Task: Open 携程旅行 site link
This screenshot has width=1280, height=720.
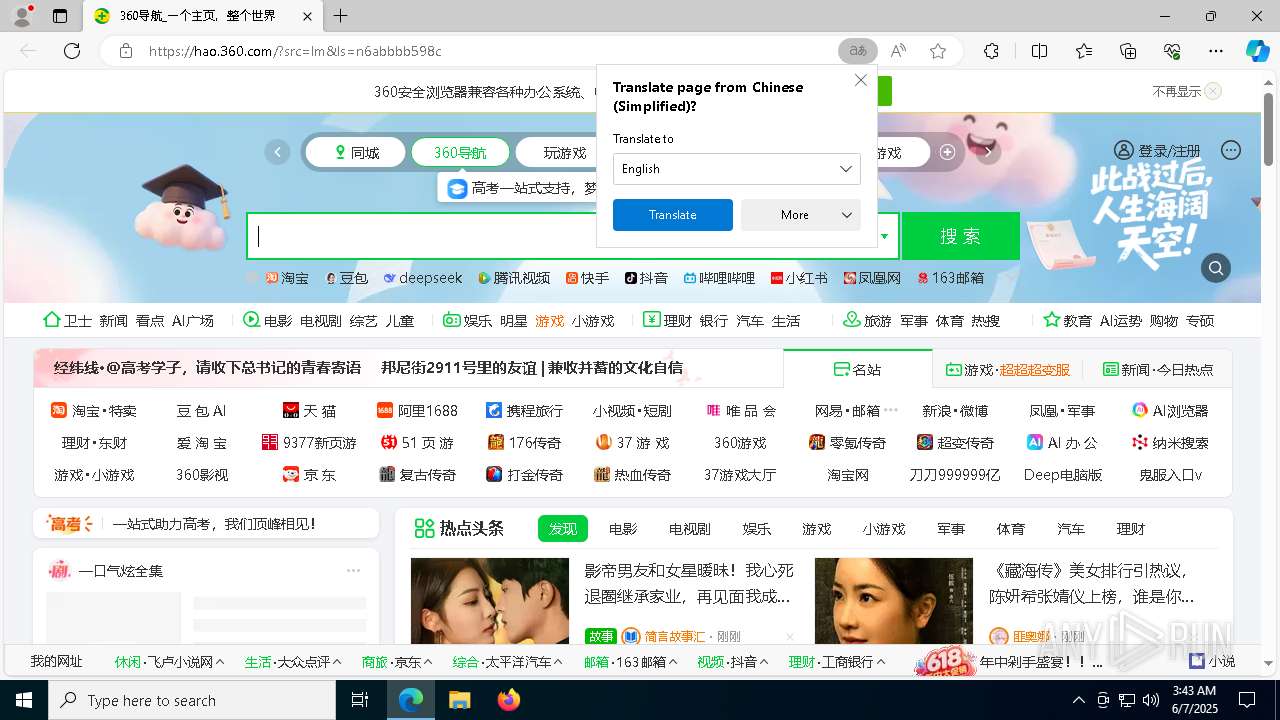Action: 524,410
